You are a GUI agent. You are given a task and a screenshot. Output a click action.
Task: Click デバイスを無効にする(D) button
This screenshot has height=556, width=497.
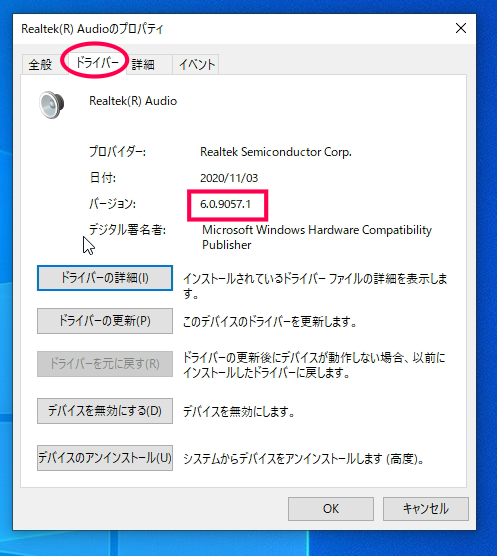tap(105, 411)
